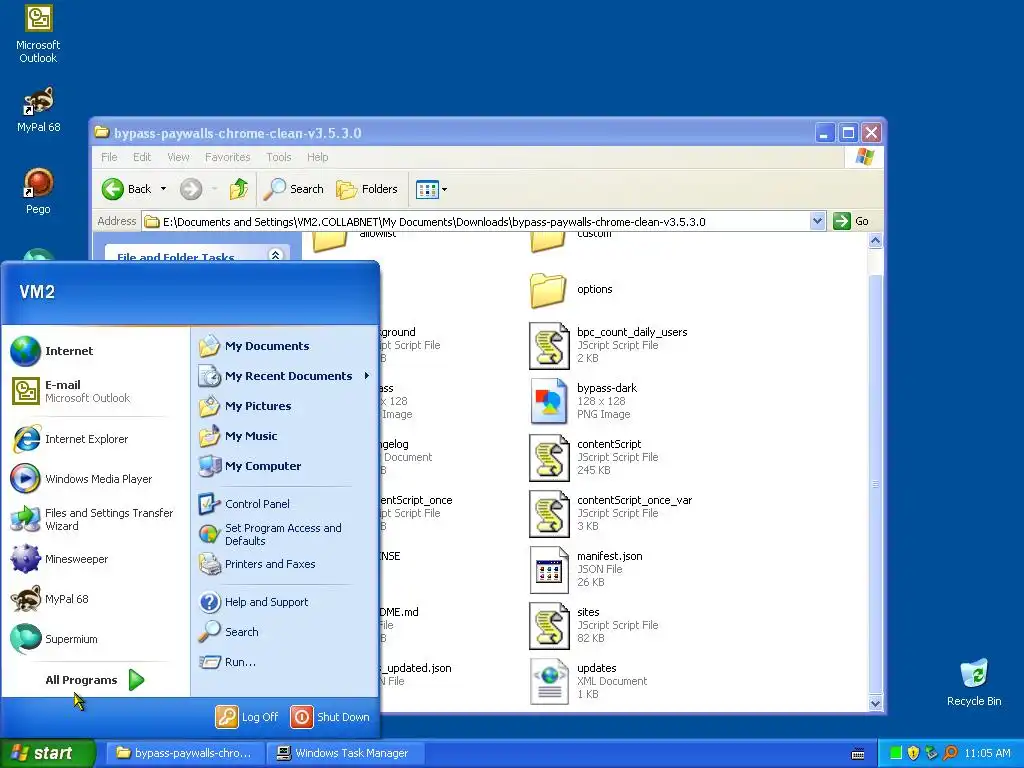Select the options folder
This screenshot has height=768, width=1024.
tap(571, 289)
